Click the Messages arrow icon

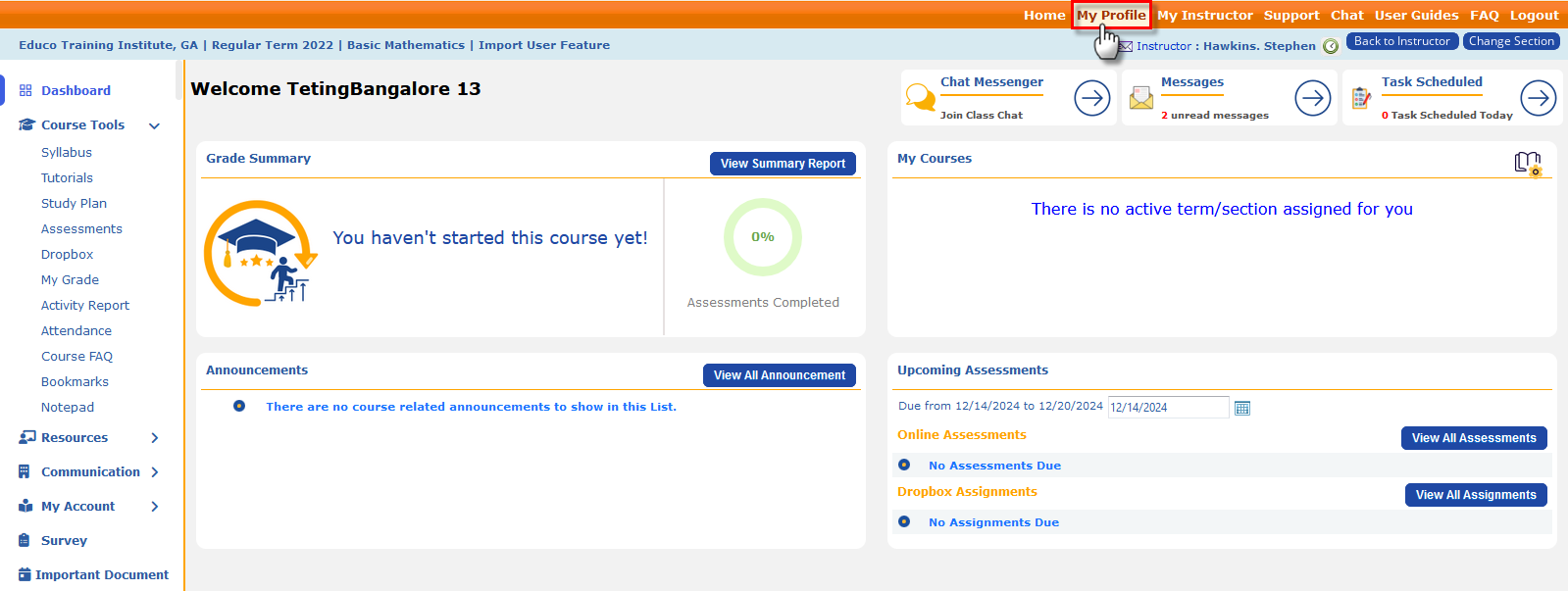1312,98
